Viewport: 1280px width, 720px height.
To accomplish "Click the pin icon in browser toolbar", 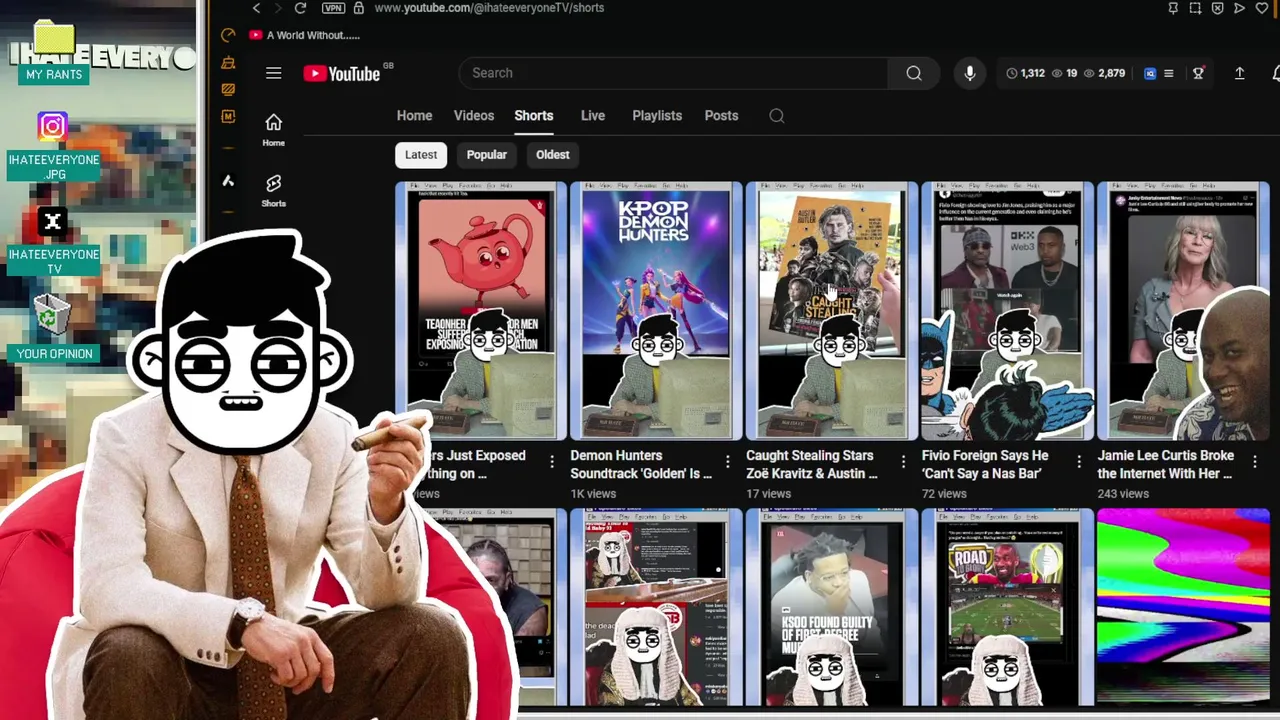I will (x=1173, y=8).
